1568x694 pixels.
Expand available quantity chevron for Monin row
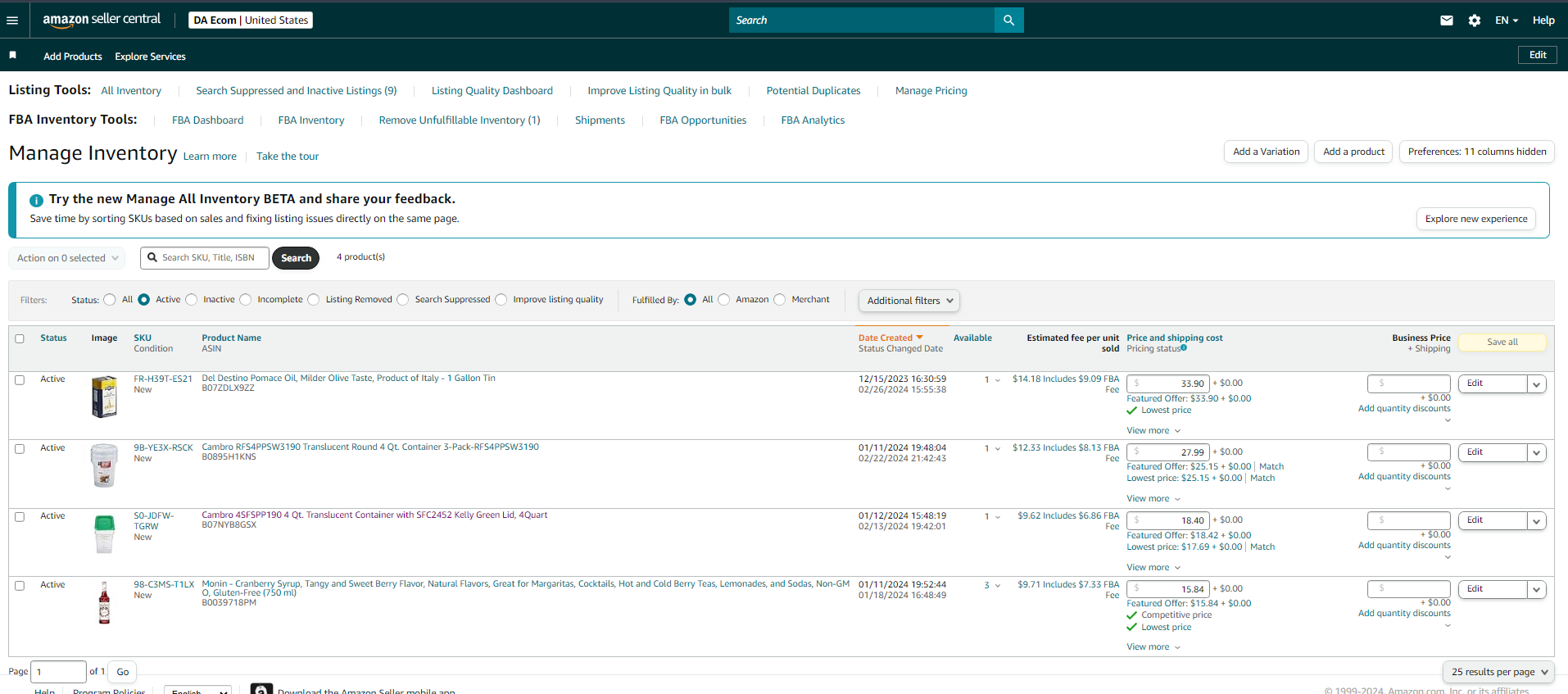pos(998,586)
